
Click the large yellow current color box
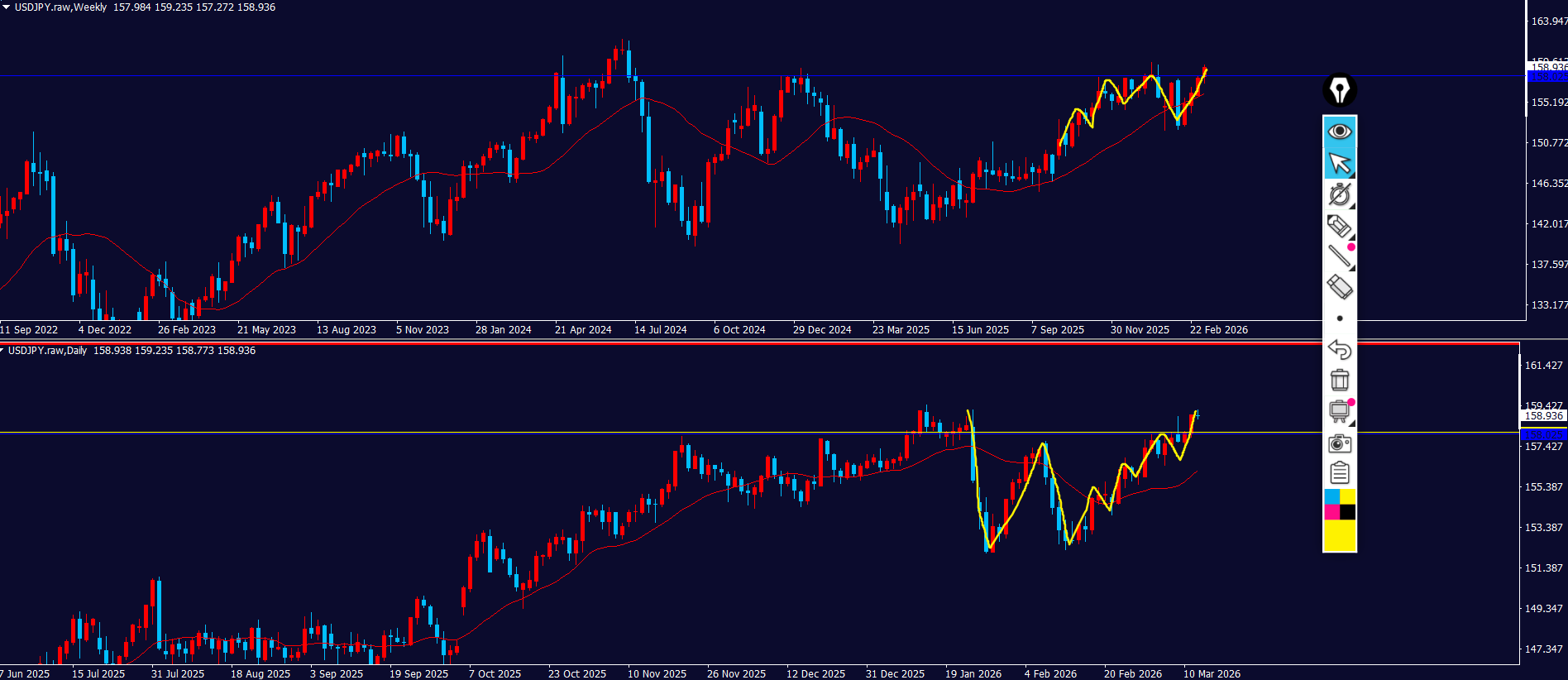[1340, 535]
